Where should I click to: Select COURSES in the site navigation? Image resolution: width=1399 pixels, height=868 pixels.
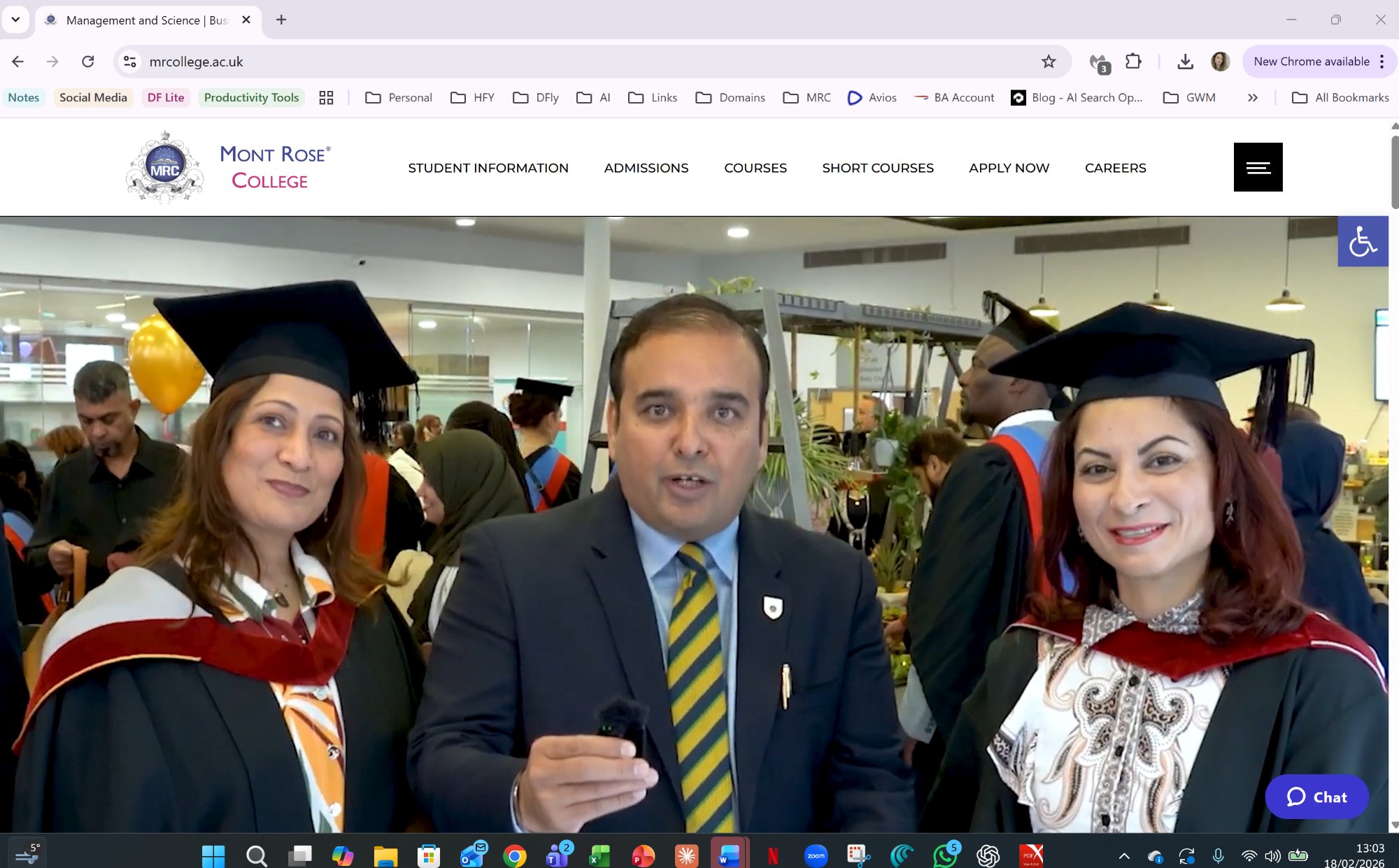pyautogui.click(x=755, y=167)
